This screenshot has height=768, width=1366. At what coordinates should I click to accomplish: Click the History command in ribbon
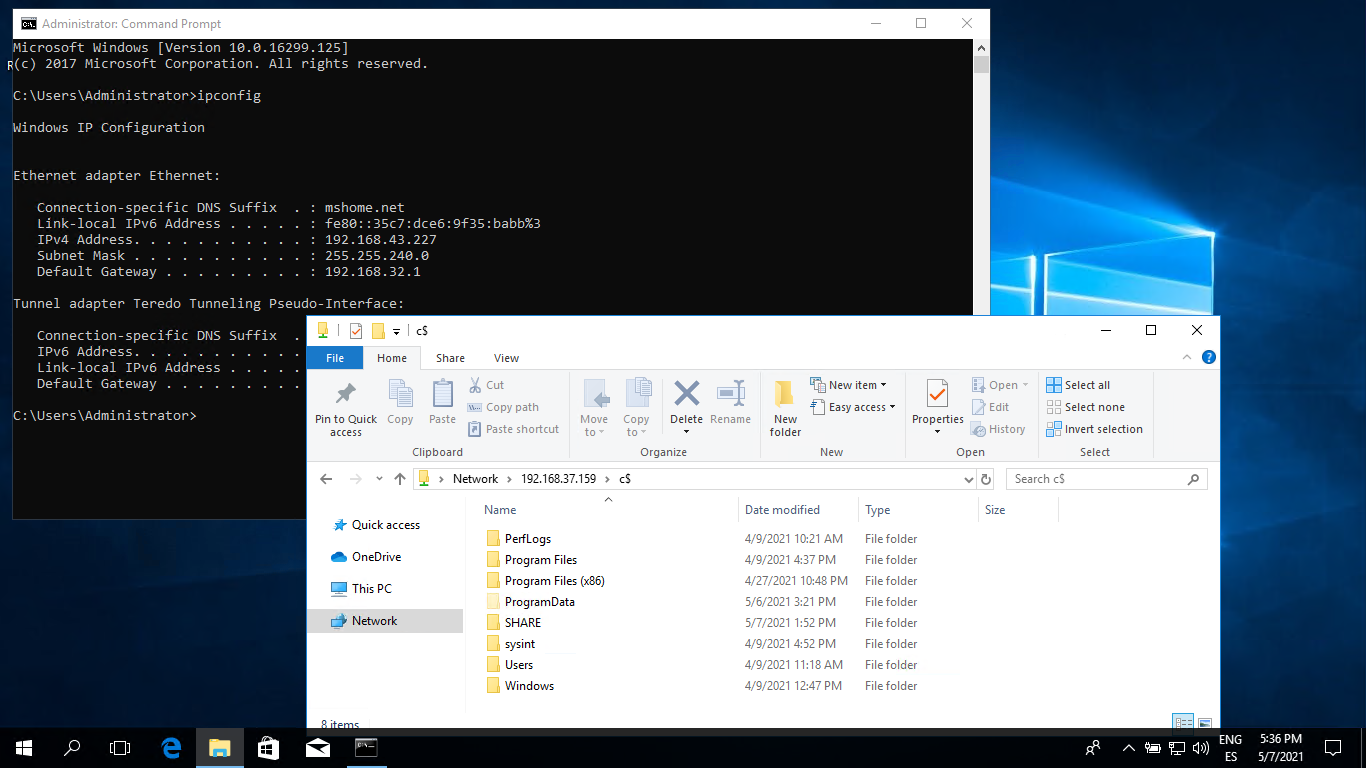(998, 429)
